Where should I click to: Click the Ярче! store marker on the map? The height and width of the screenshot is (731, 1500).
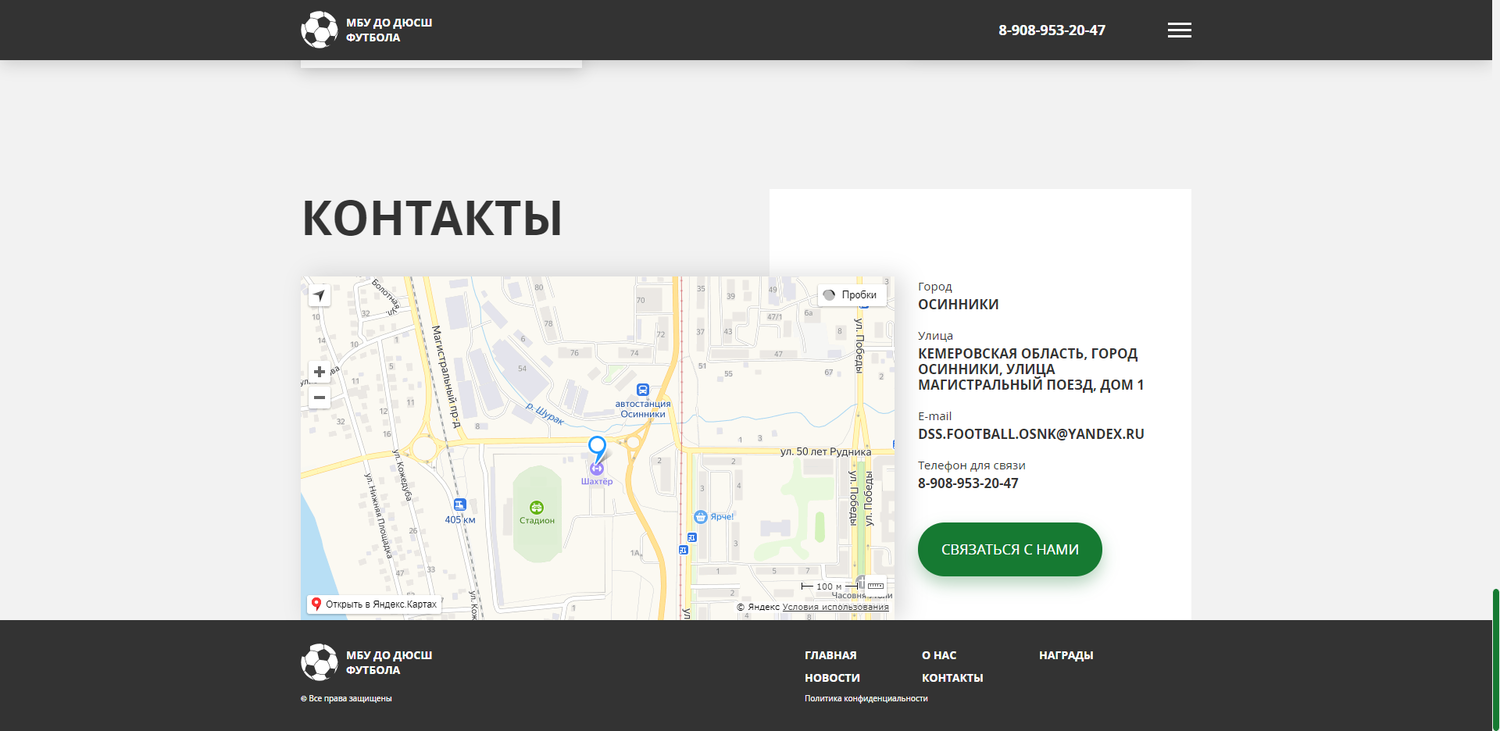point(700,516)
